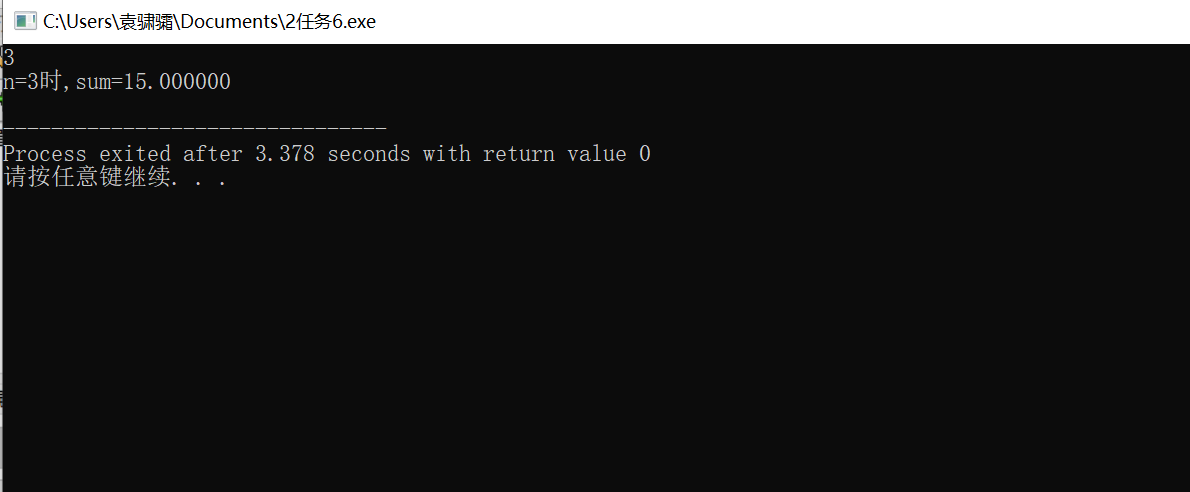
Task: Click the word "seconds" in the output
Action: pos(369,154)
